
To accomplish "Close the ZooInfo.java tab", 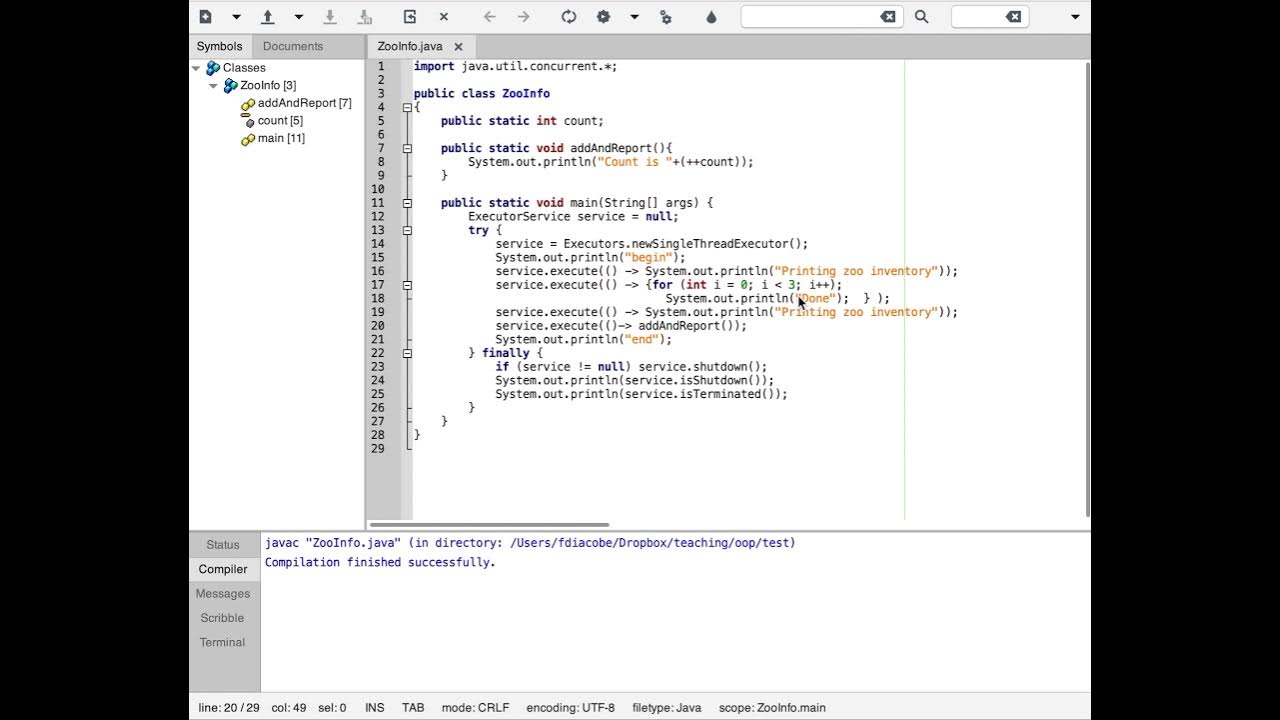I will coord(459,46).
